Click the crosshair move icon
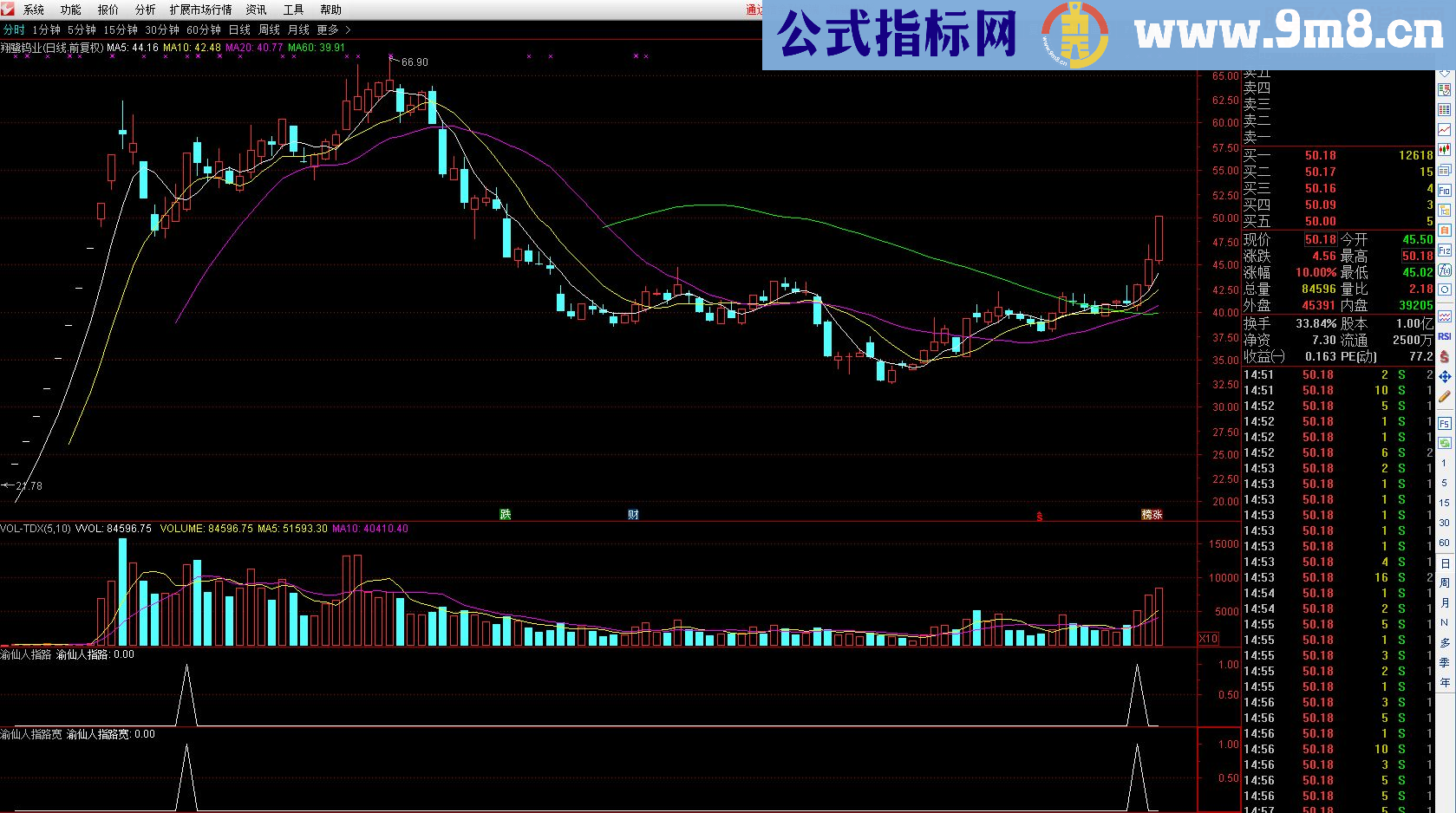This screenshot has height=813, width=1456. coord(1444,376)
